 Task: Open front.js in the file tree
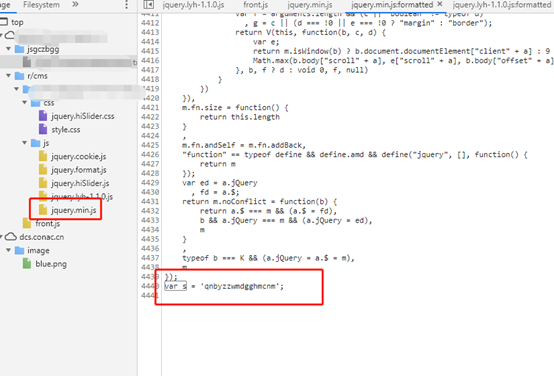tap(47, 224)
